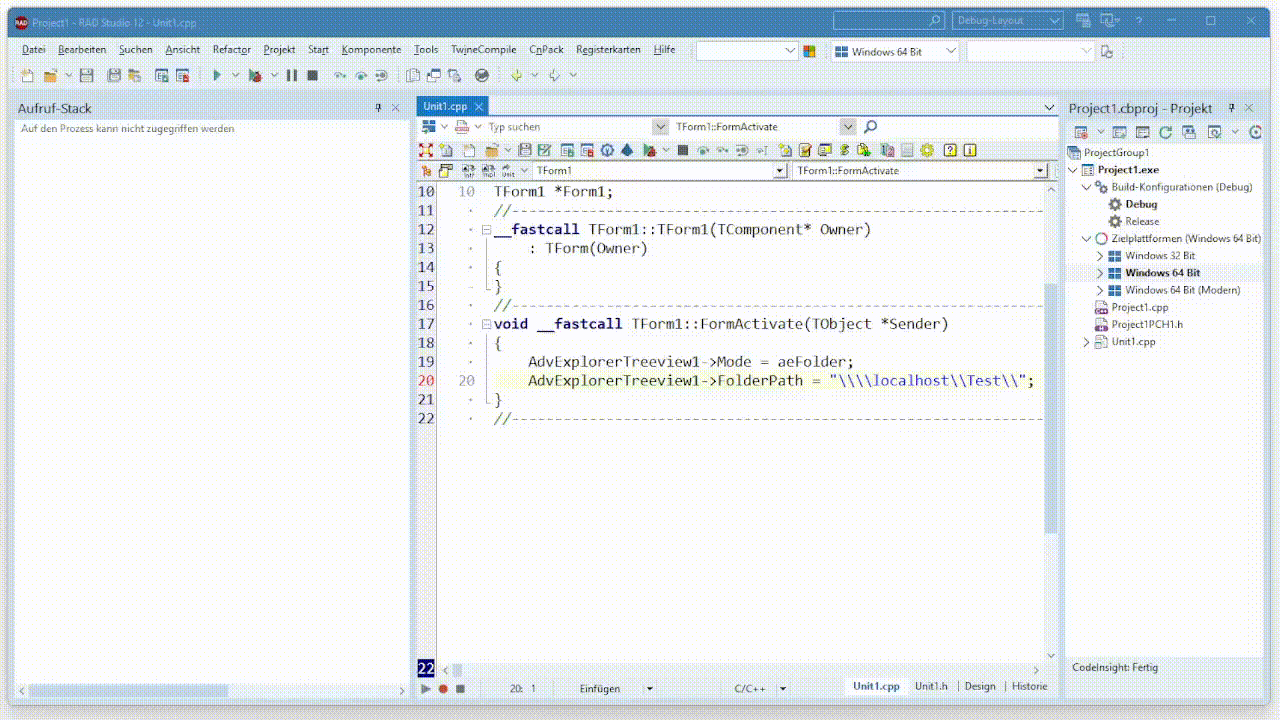Click the yellow gear options icon in editor toolbar
This screenshot has width=1280, height=720.
927,150
